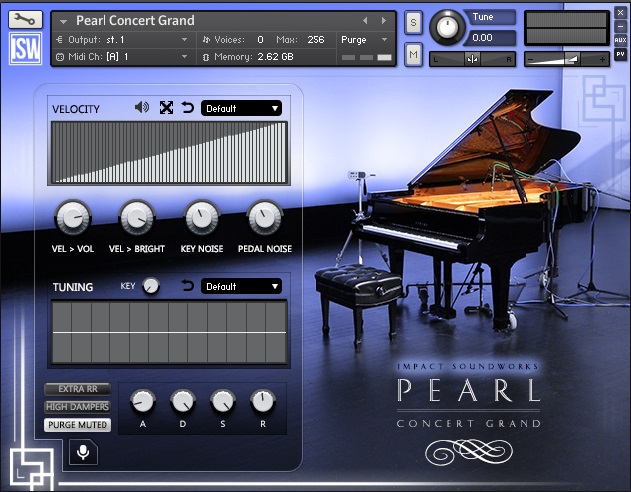Screen dimensions: 631x492
Task: Open the velocity preset Default dropdown
Action: [241, 108]
